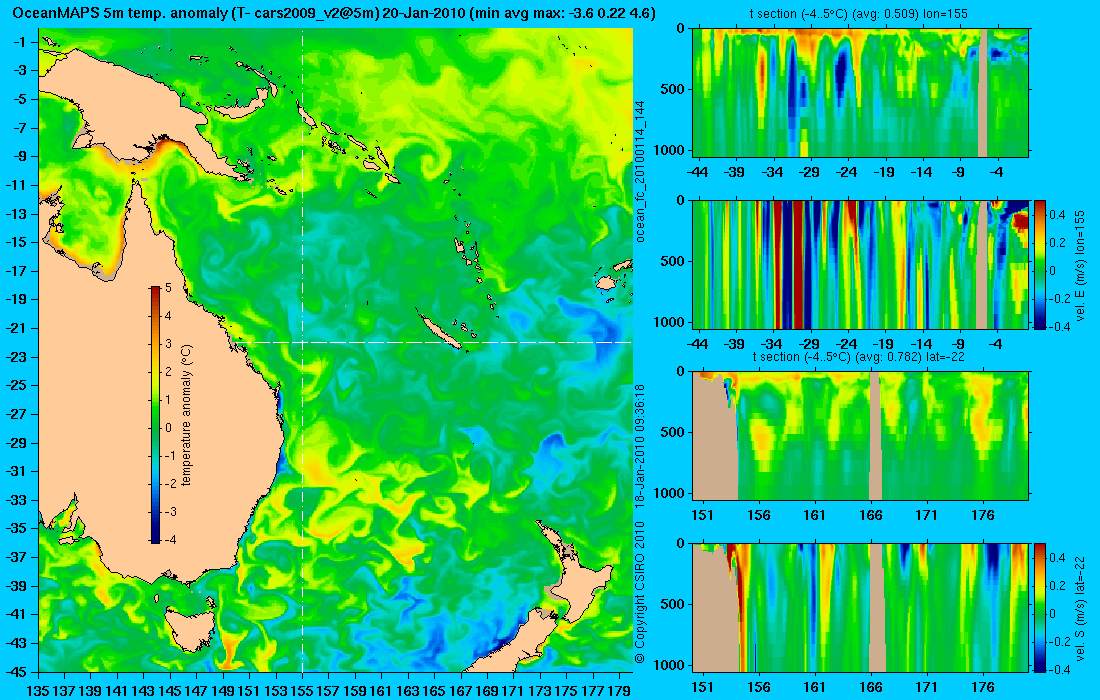Click depth '500' on top temperature section
The height and width of the screenshot is (700, 1100).
click(x=673, y=89)
